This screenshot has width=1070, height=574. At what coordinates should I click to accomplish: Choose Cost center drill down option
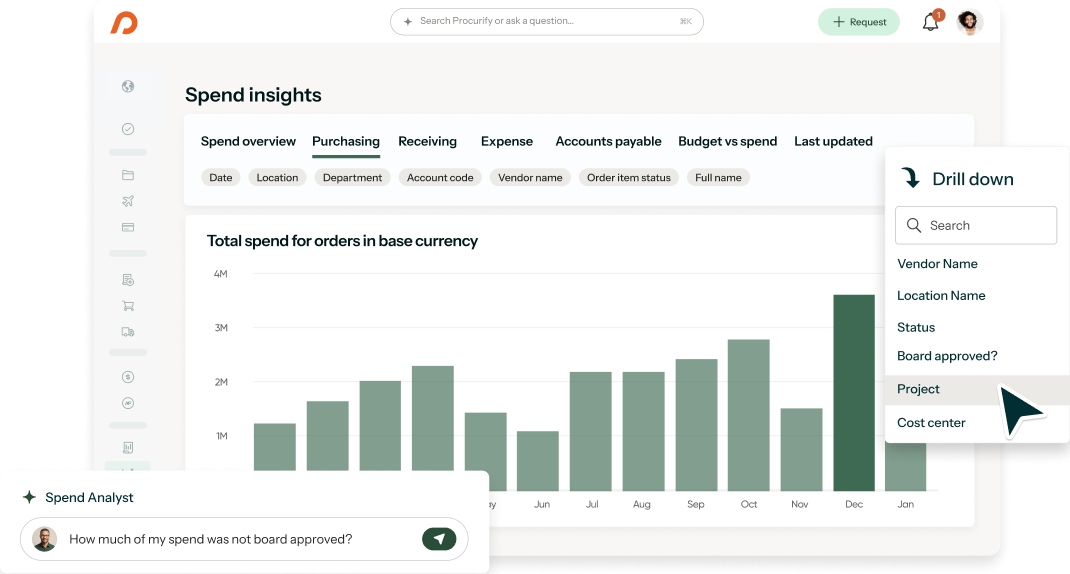pyautogui.click(x=931, y=422)
